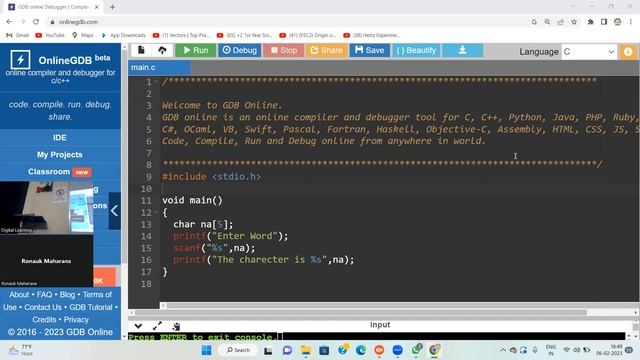Open the Language dropdown set to C
This screenshot has width=640, height=360.
[589, 52]
